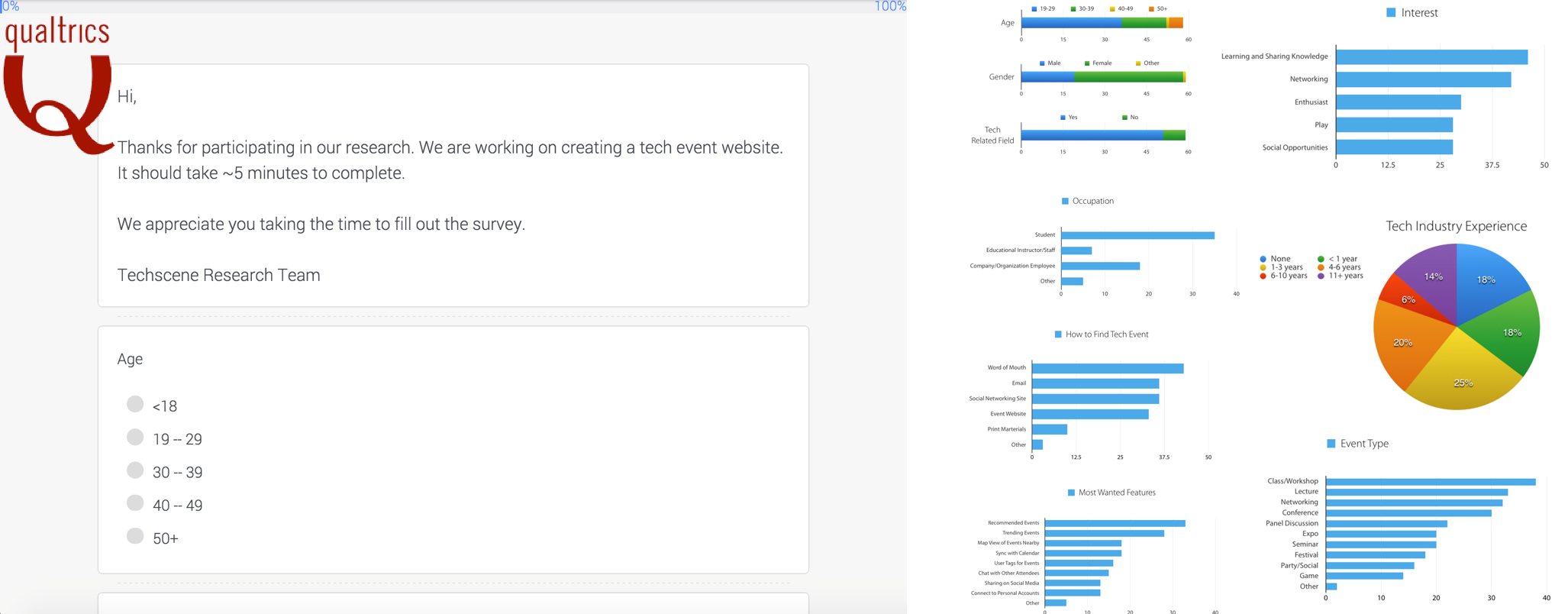Click the 'Enthusiast' label in Interest chart
The width and height of the screenshot is (1568, 614).
coord(1311,102)
